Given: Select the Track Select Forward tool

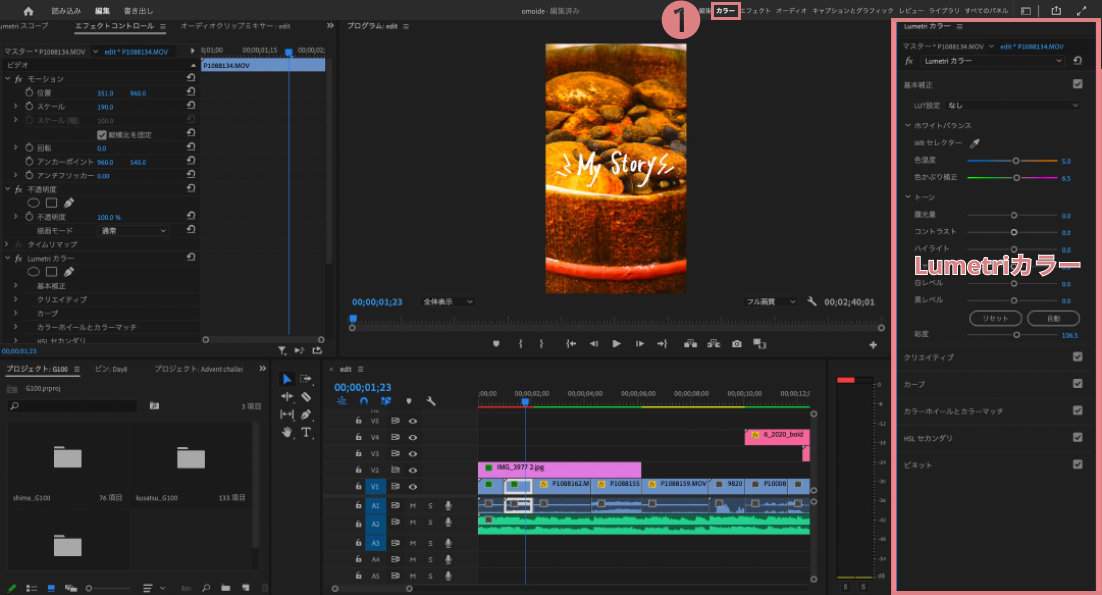Looking at the screenshot, I should [x=306, y=379].
